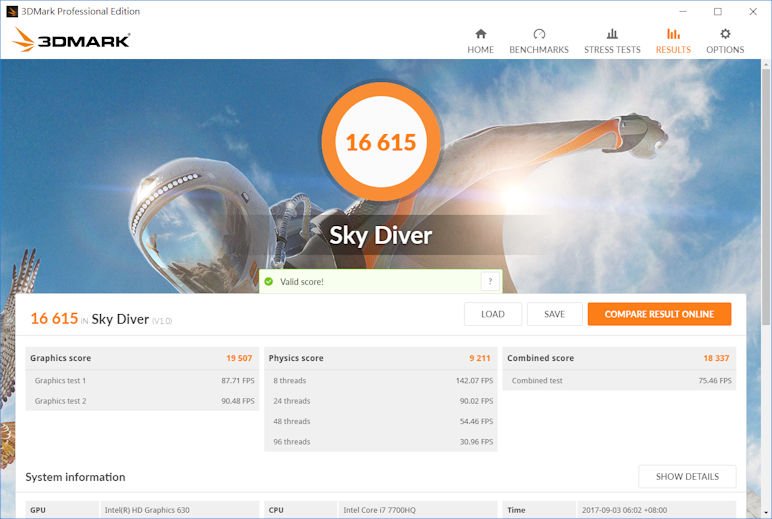
Task: Click the Stress Tests bar chart icon
Action: [x=612, y=33]
